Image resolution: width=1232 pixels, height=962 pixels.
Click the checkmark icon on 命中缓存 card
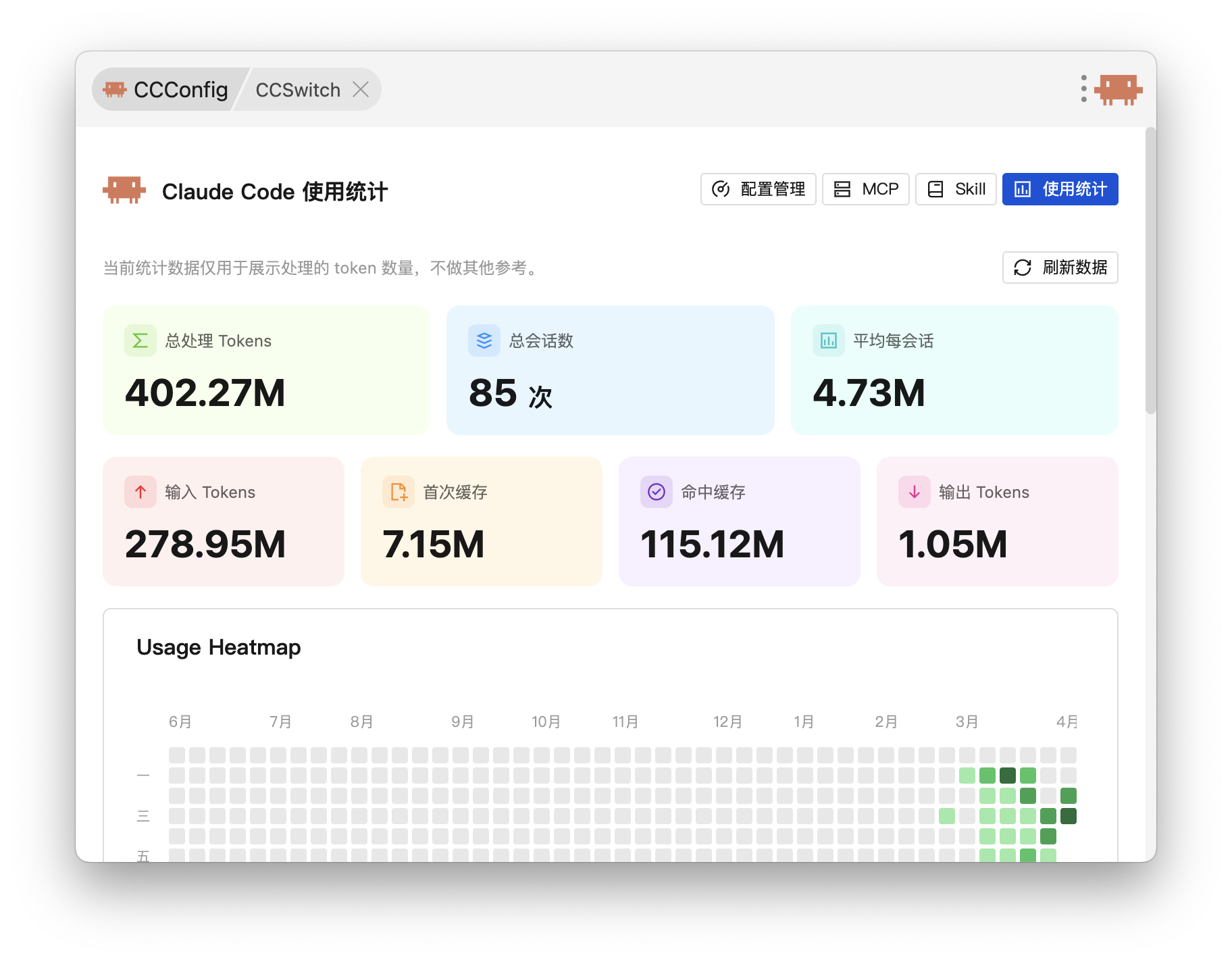pyautogui.click(x=657, y=492)
